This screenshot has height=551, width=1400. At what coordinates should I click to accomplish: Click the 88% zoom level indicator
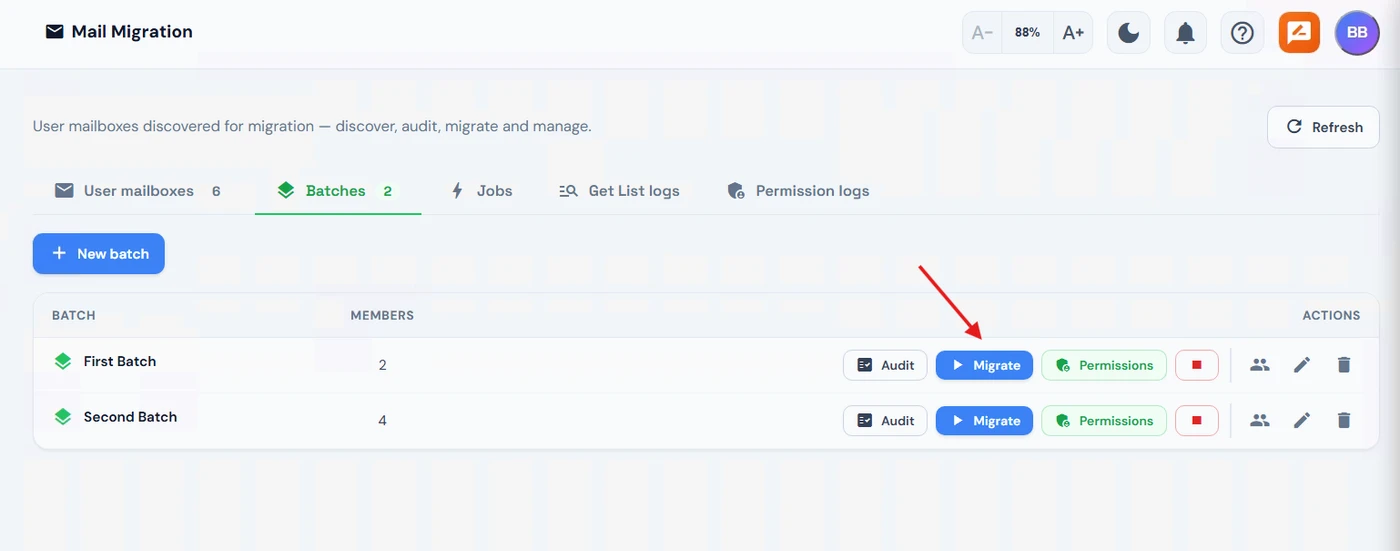click(1027, 32)
